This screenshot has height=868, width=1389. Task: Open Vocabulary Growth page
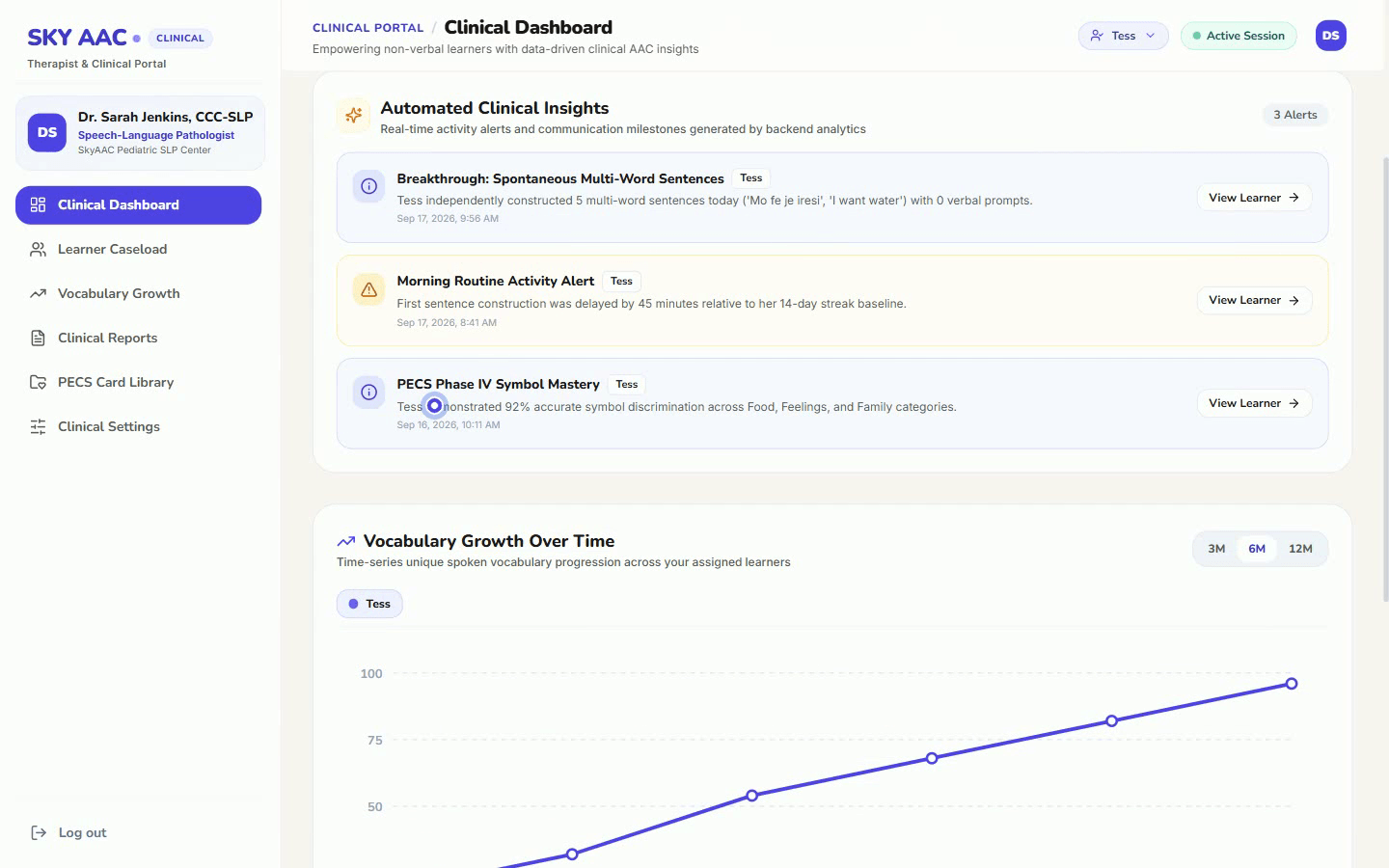click(138, 293)
